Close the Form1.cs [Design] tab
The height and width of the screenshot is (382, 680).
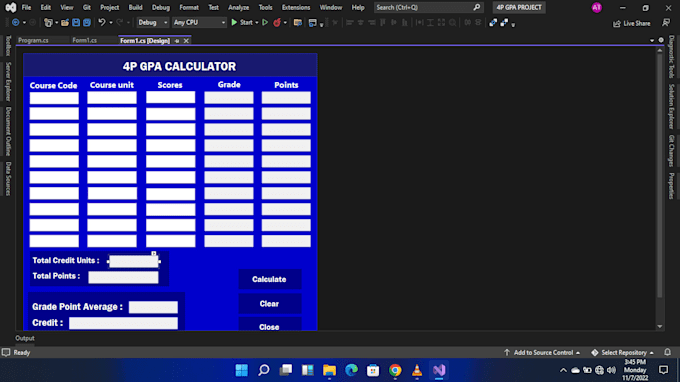(186, 41)
